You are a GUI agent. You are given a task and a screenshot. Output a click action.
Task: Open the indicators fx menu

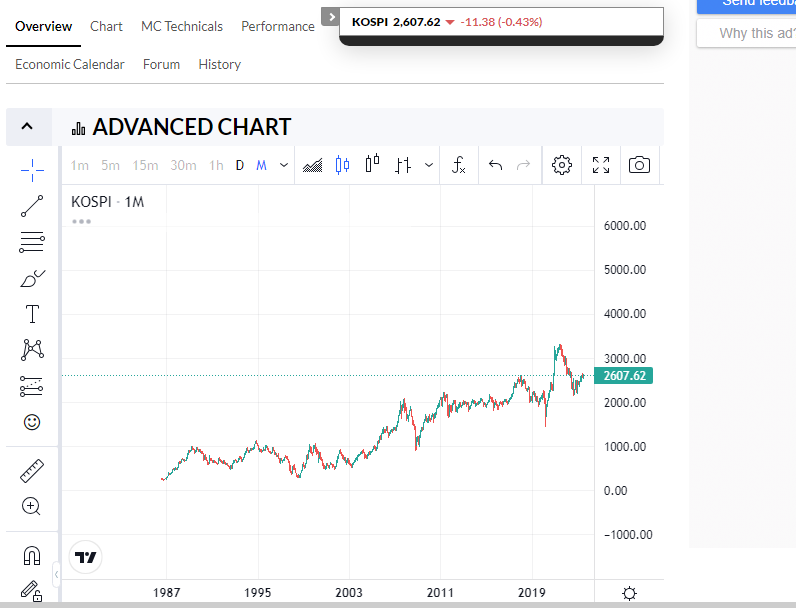(x=458, y=165)
